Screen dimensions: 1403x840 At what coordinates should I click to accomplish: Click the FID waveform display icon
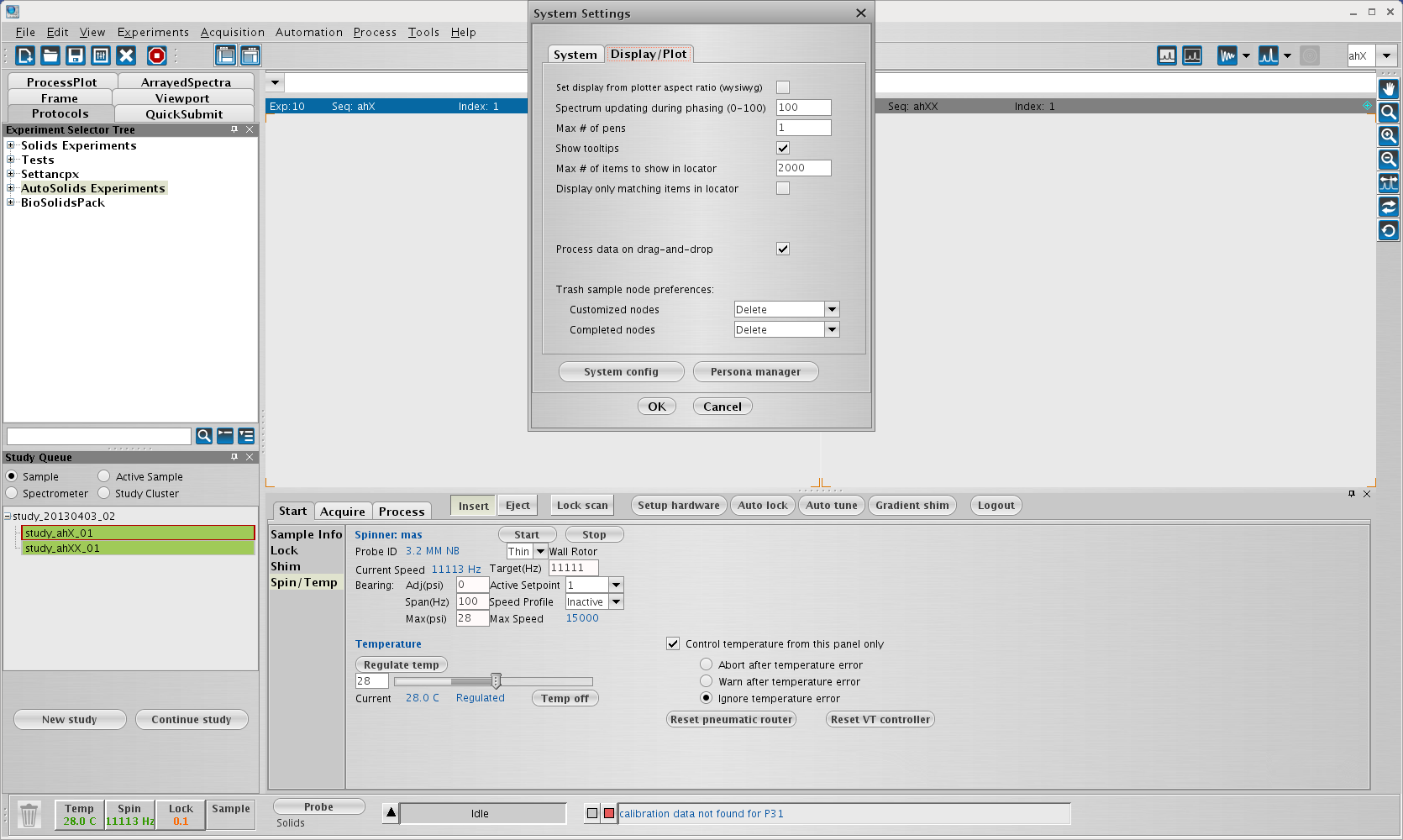pos(1227,55)
